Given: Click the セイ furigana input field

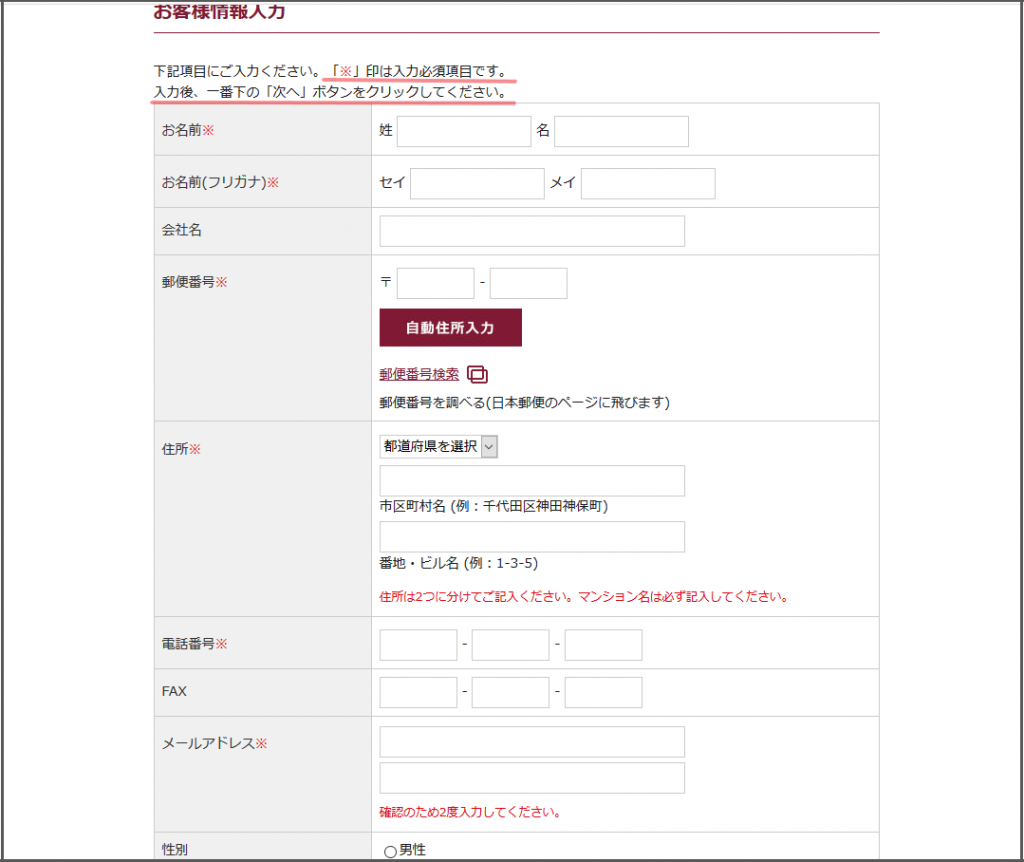Looking at the screenshot, I should 477,184.
